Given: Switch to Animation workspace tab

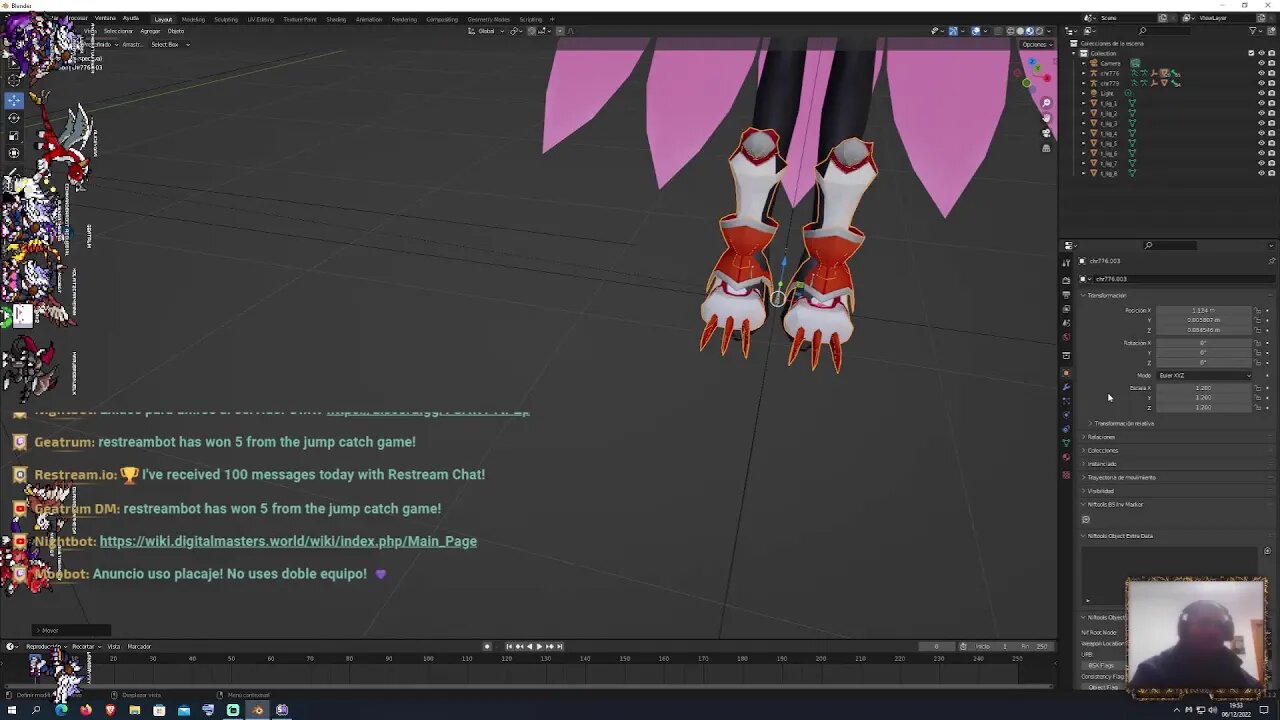Looking at the screenshot, I should click(368, 19).
